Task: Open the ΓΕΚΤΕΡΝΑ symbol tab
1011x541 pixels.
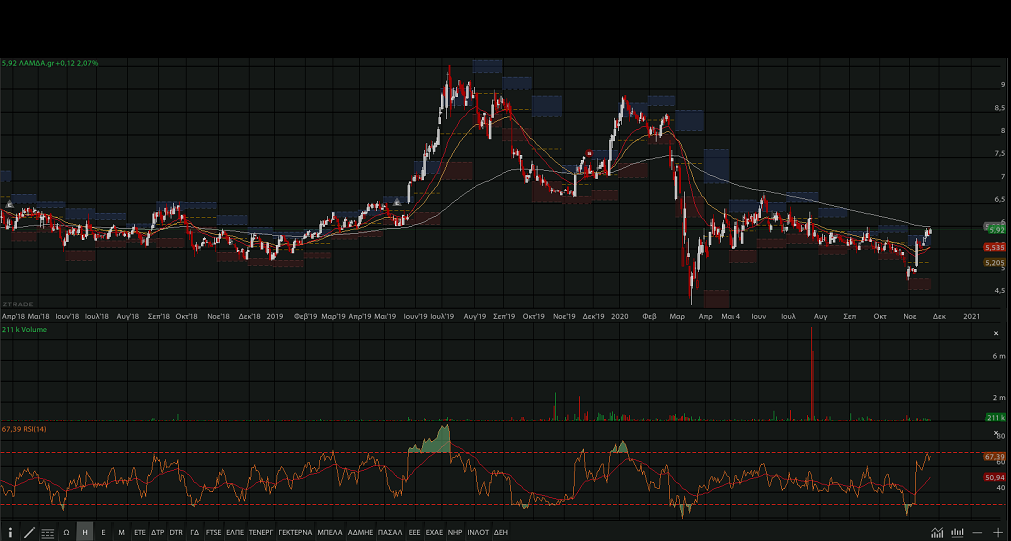Action: click(x=295, y=532)
